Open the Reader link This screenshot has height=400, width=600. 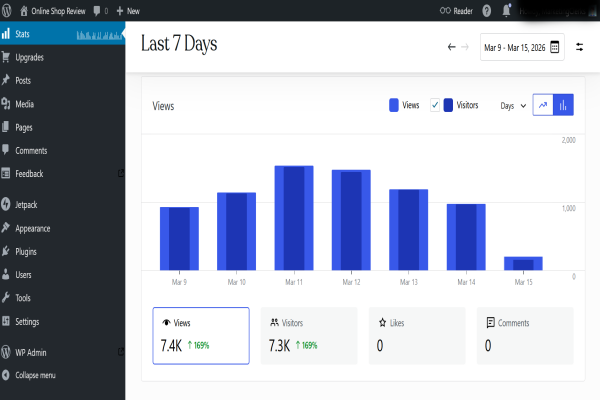click(x=456, y=10)
